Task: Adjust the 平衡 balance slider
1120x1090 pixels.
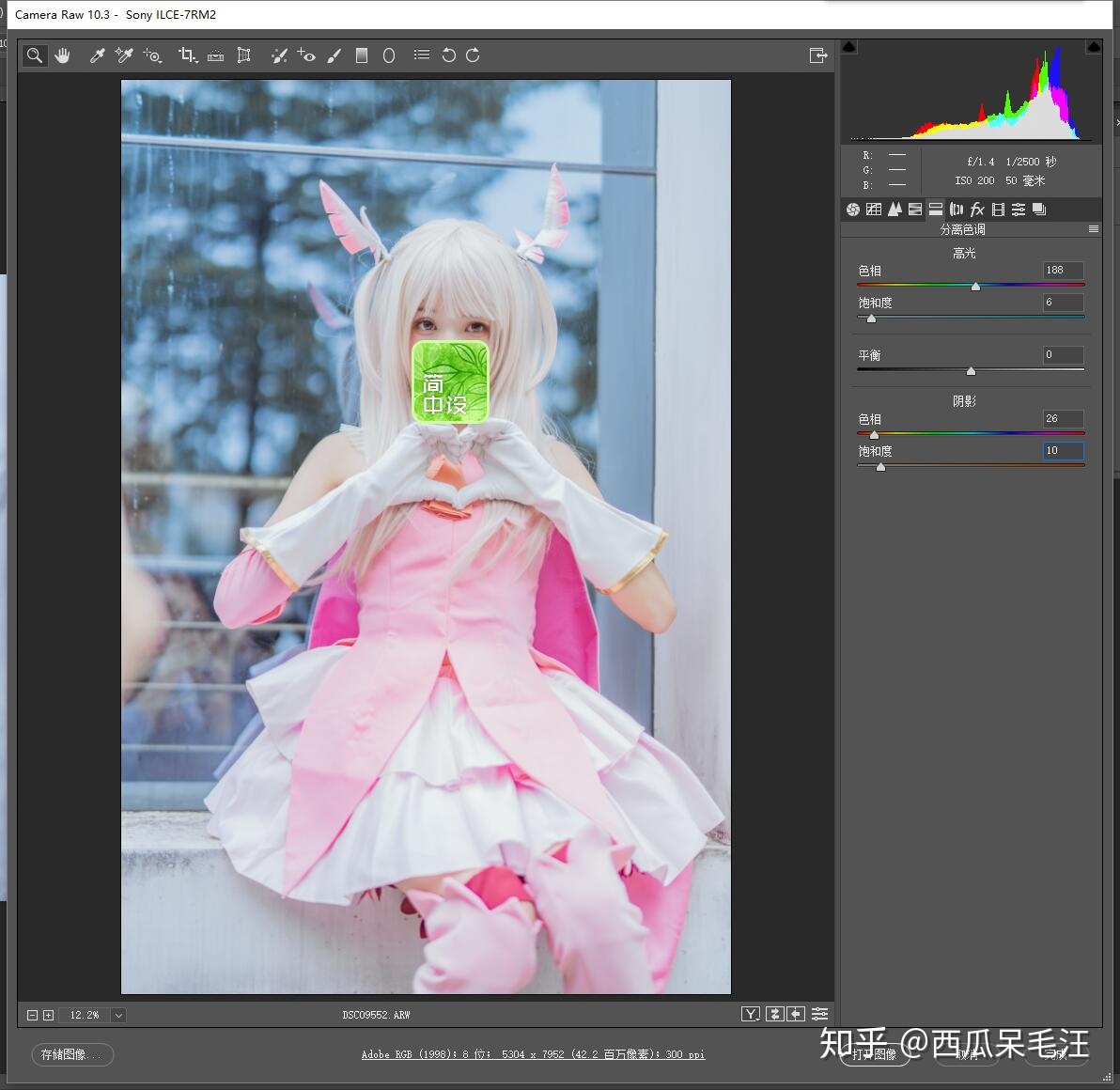Action: coord(971,371)
